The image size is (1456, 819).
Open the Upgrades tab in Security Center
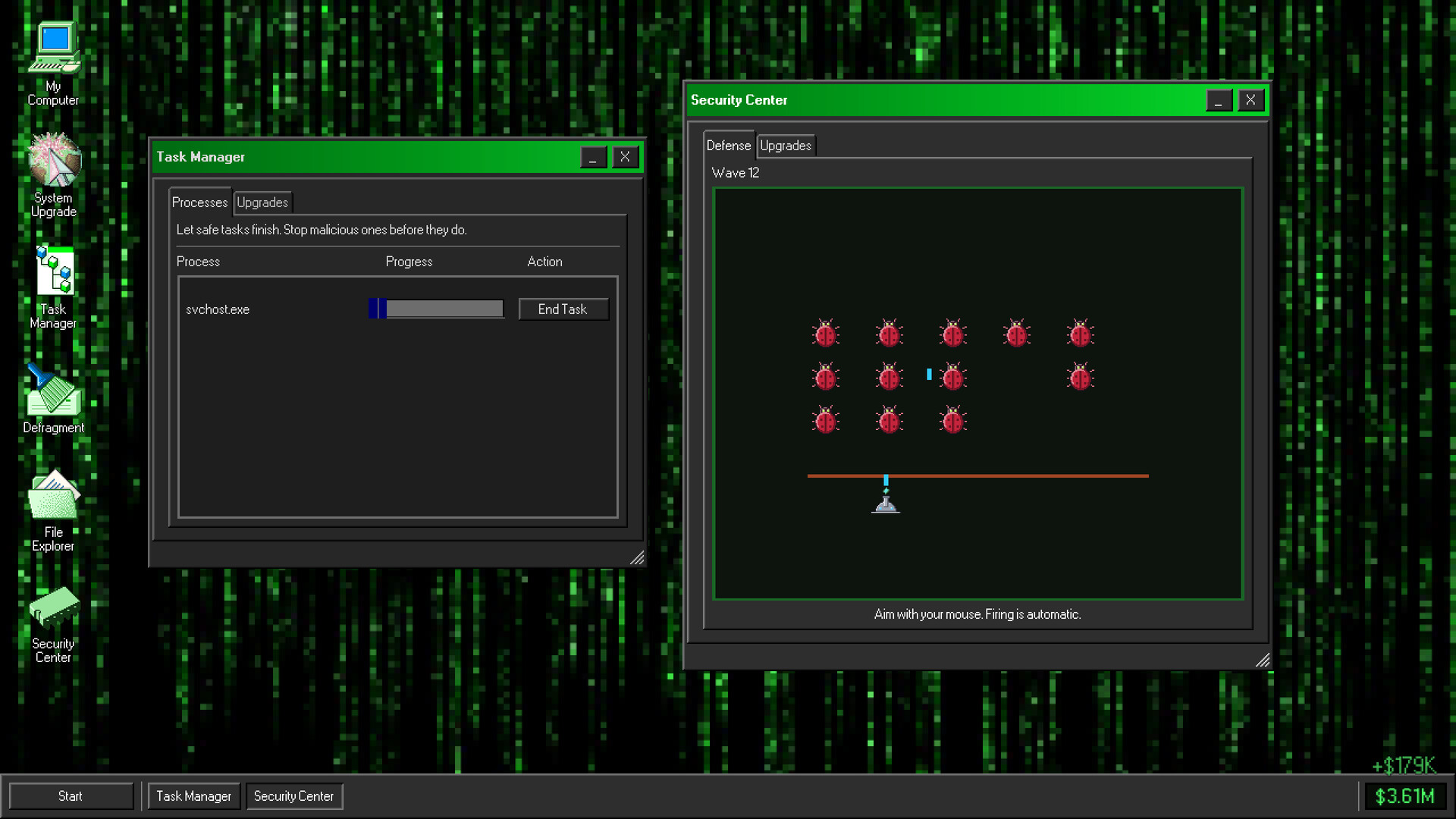pyautogui.click(x=786, y=146)
